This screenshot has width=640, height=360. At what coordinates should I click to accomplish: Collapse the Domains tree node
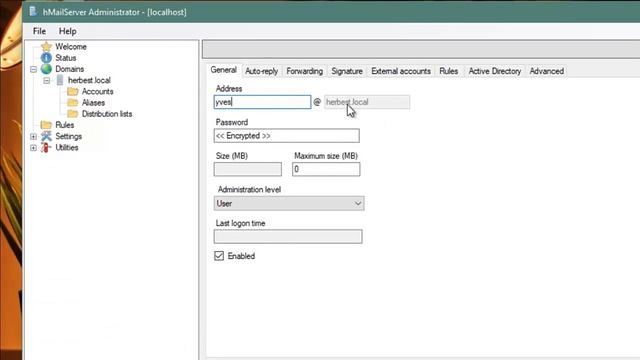point(33,69)
